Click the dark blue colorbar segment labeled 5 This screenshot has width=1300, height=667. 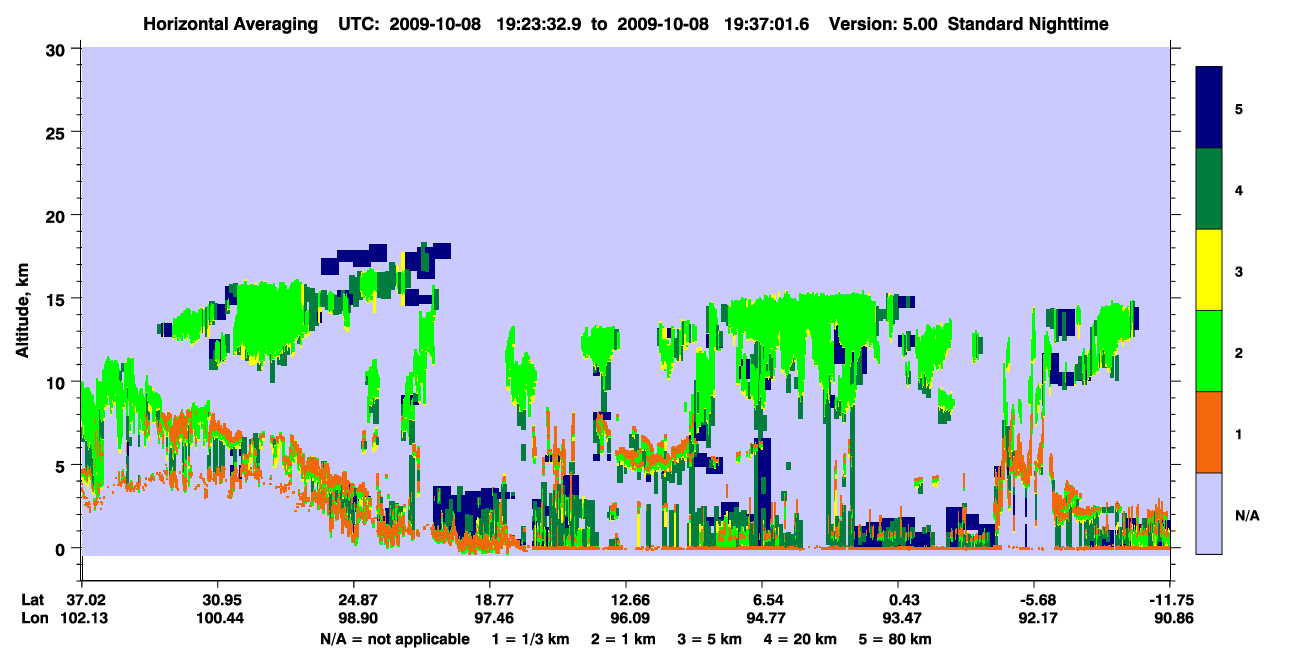(1209, 108)
